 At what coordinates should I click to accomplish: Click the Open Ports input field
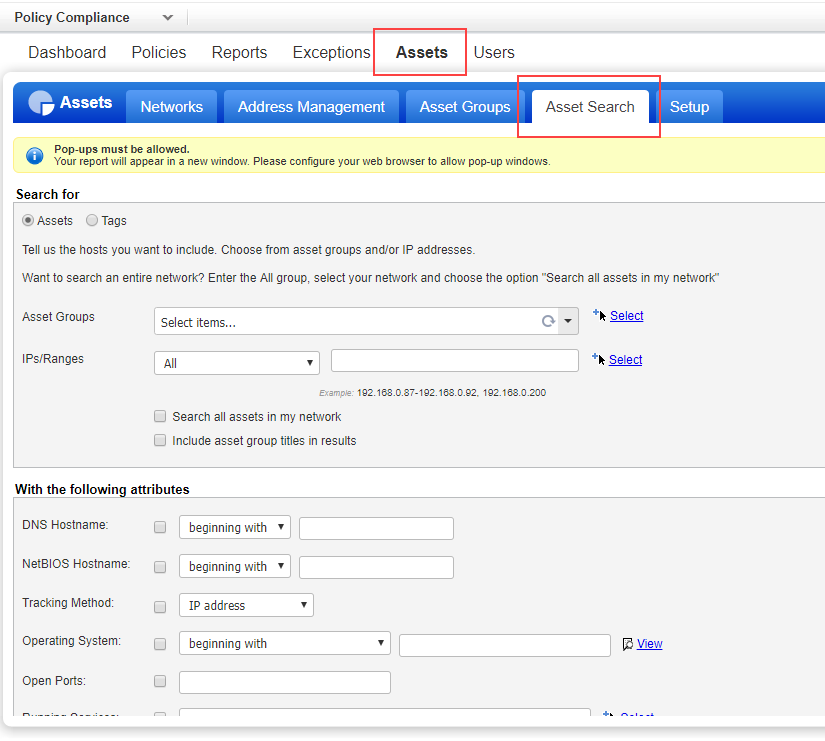[284, 681]
